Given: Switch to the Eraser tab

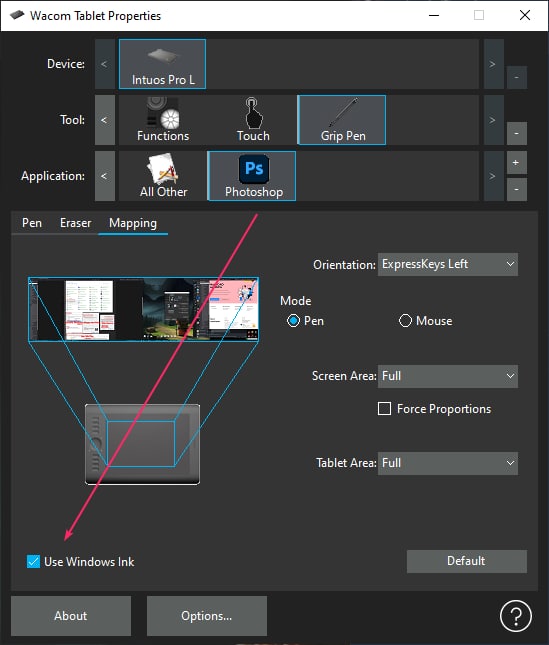Looking at the screenshot, I should point(76,223).
